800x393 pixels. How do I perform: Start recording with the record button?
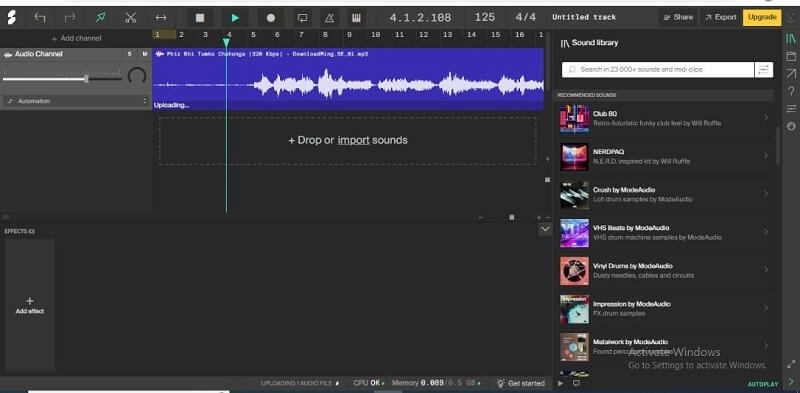pyautogui.click(x=270, y=18)
